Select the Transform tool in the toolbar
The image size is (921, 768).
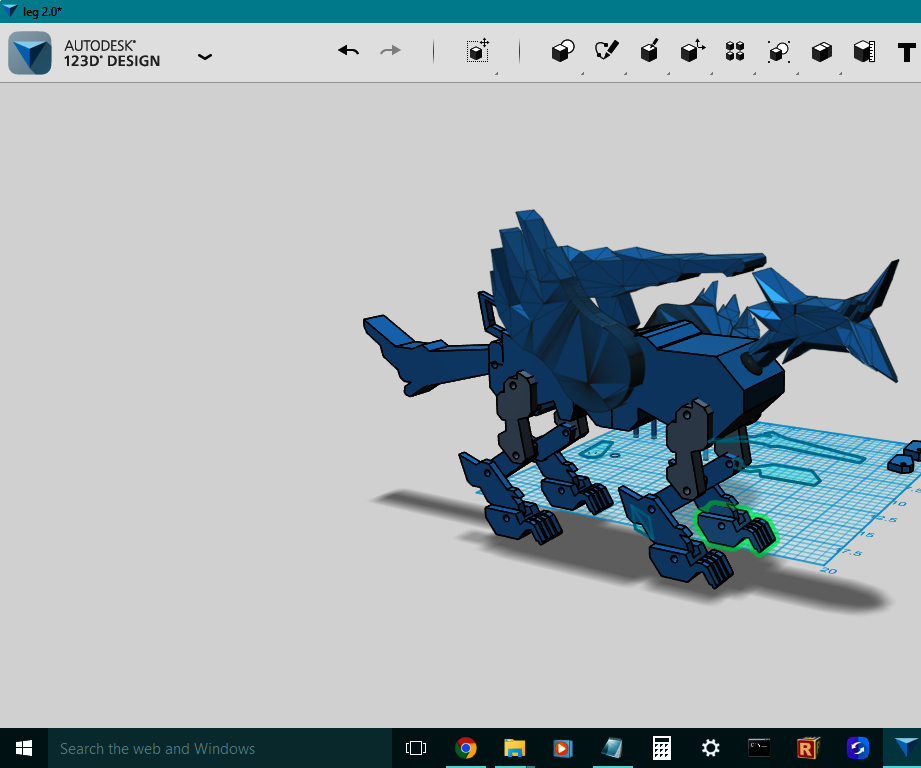[477, 51]
